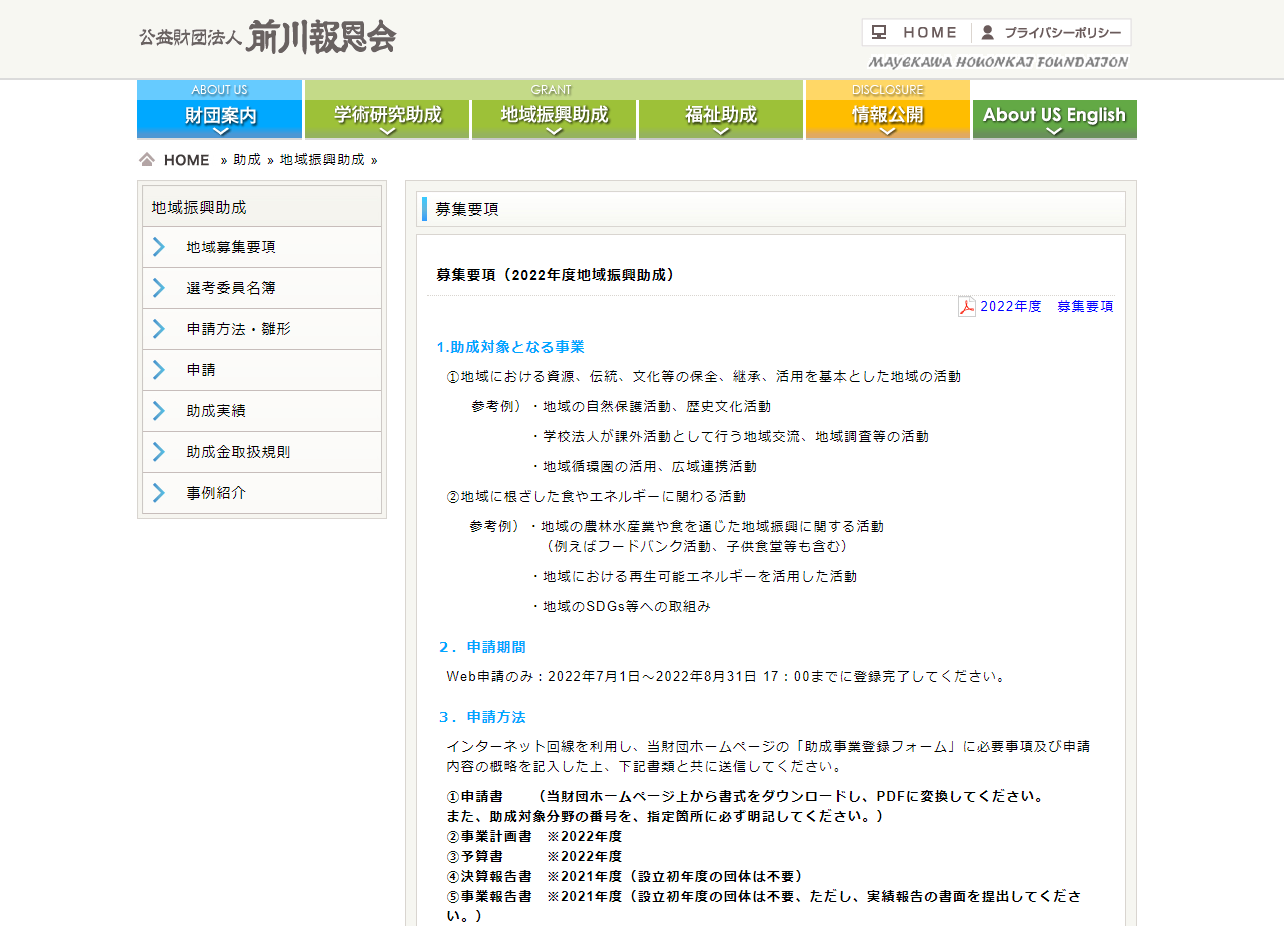
Task: Click the person icon beside プライバシーポリシー
Action: [988, 32]
